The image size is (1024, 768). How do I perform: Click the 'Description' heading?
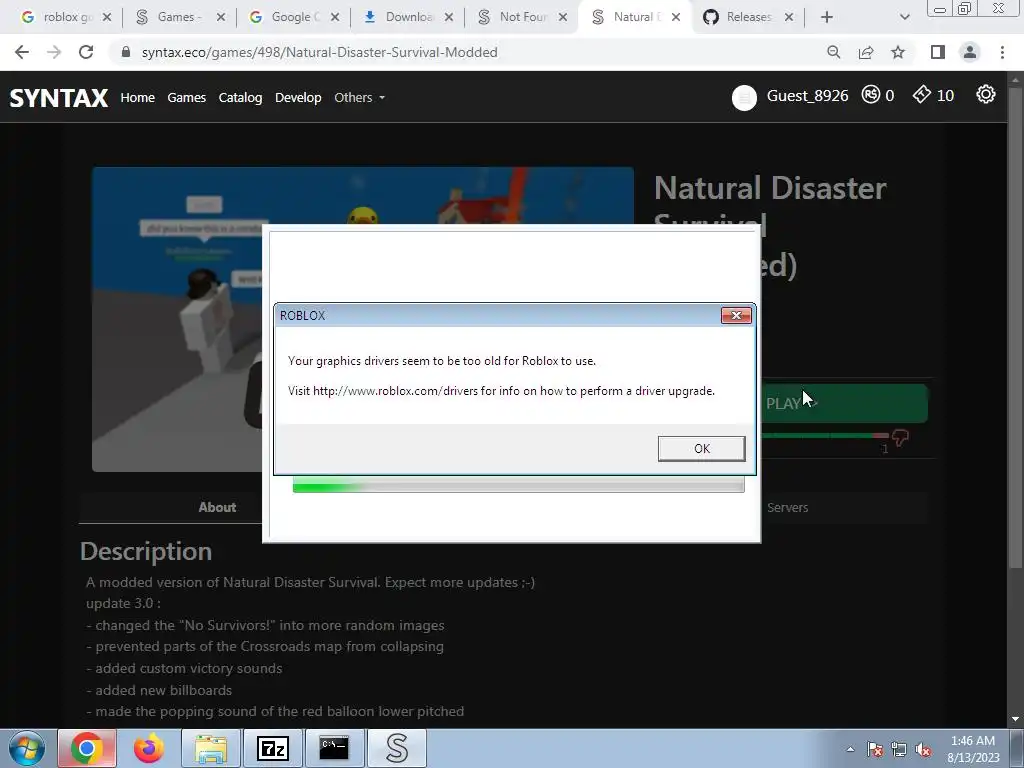pos(146,551)
